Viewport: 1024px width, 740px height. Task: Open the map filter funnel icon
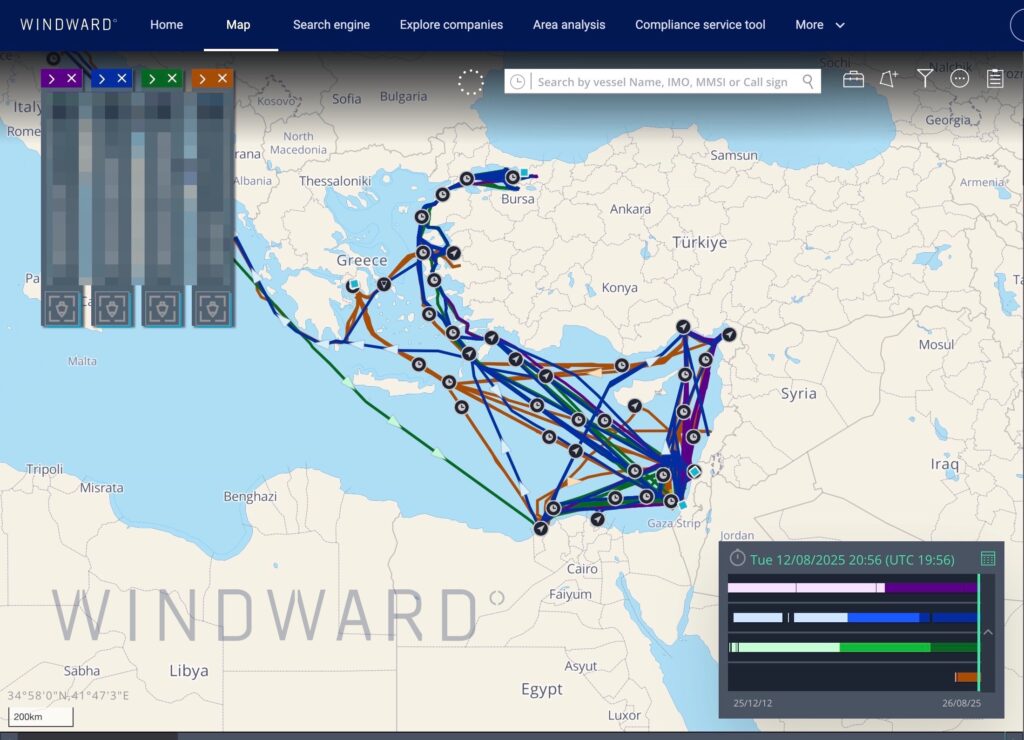pyautogui.click(x=924, y=79)
